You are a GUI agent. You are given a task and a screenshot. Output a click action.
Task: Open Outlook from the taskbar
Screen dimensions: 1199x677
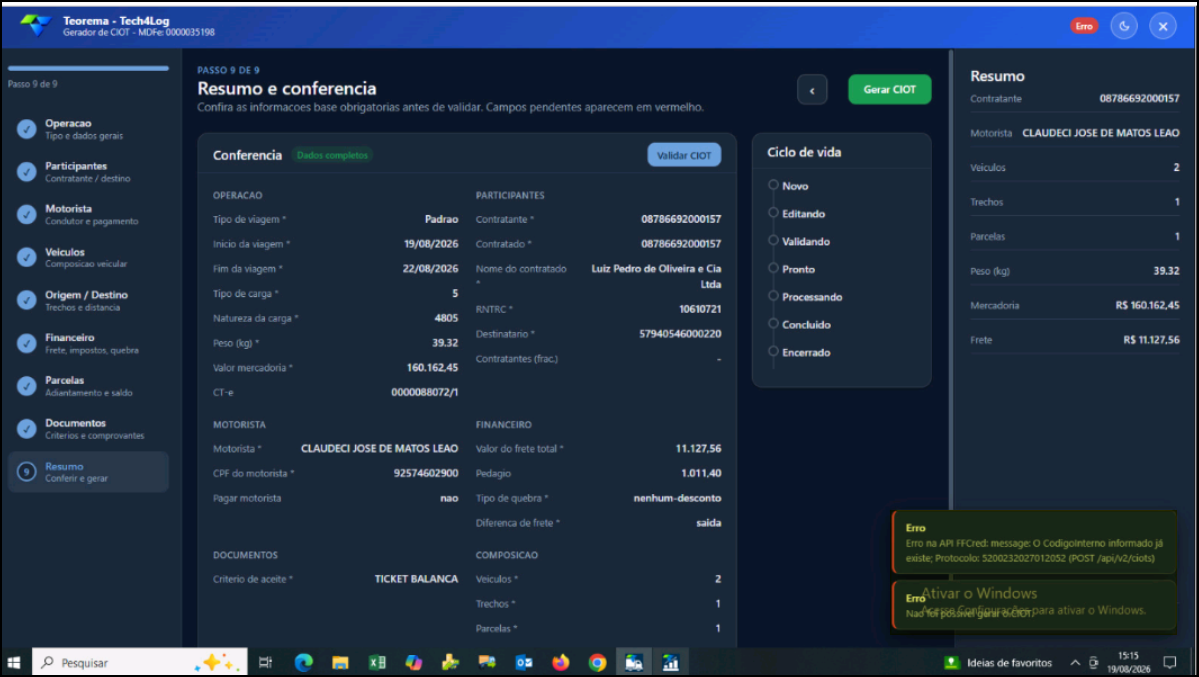click(x=524, y=662)
